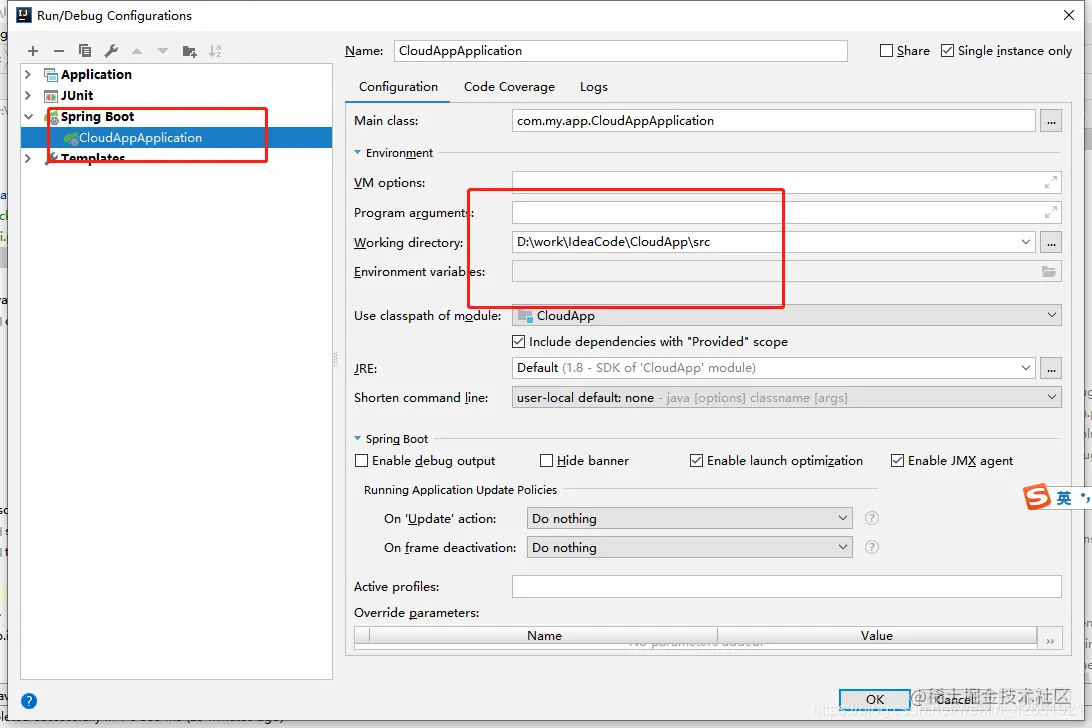
Task: Select CloudAppApplication in the tree
Action: [140, 138]
